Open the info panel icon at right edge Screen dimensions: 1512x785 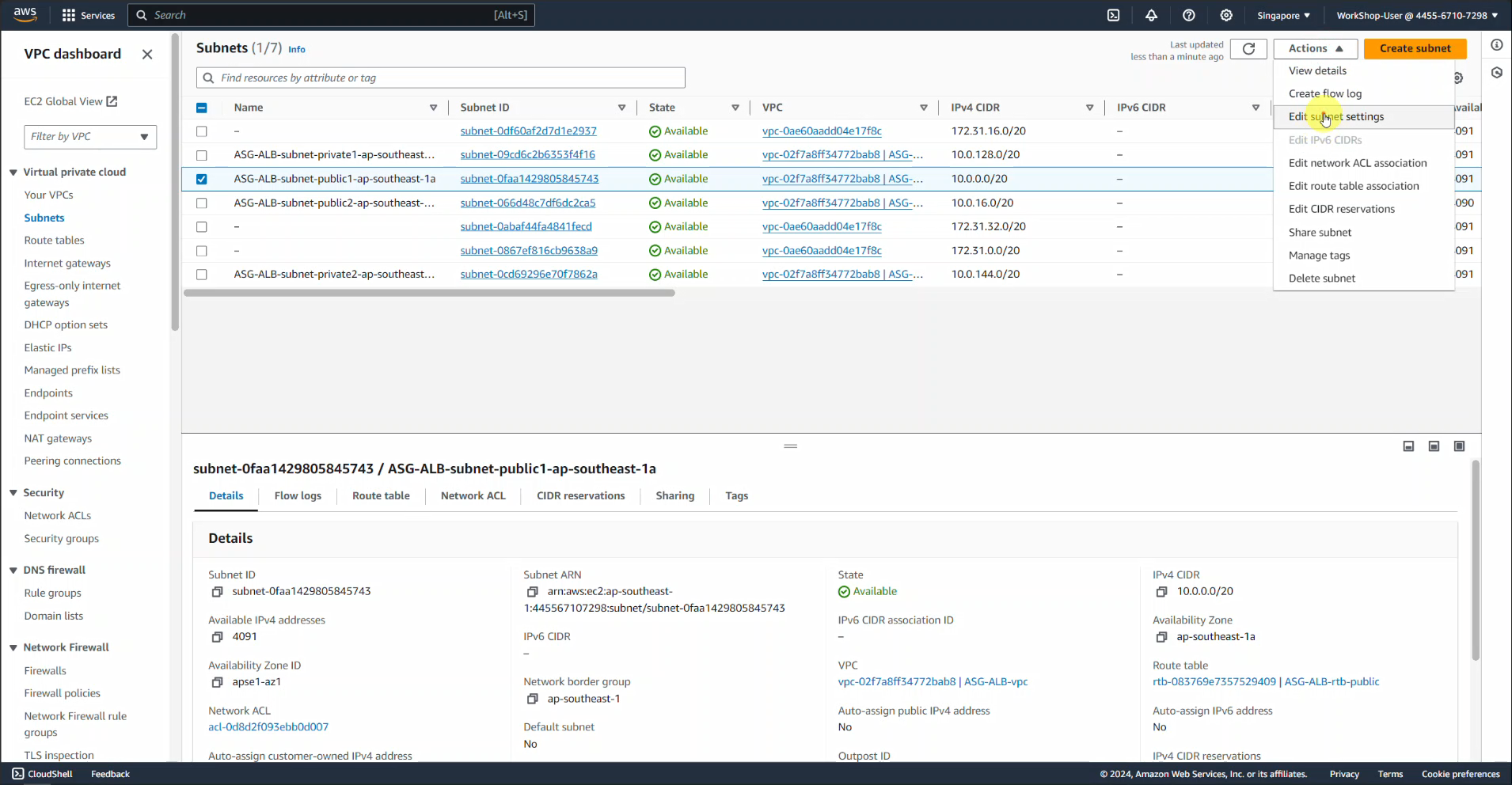click(1496, 45)
